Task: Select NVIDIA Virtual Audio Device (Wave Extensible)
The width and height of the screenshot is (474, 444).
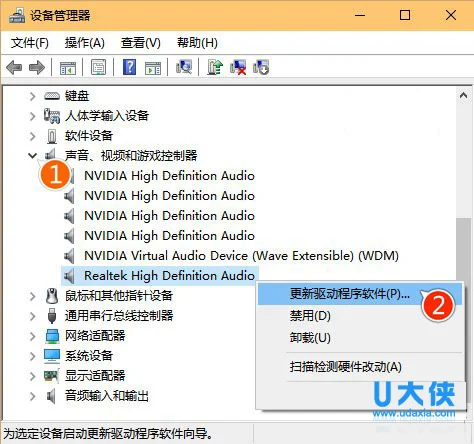Action: tap(242, 256)
